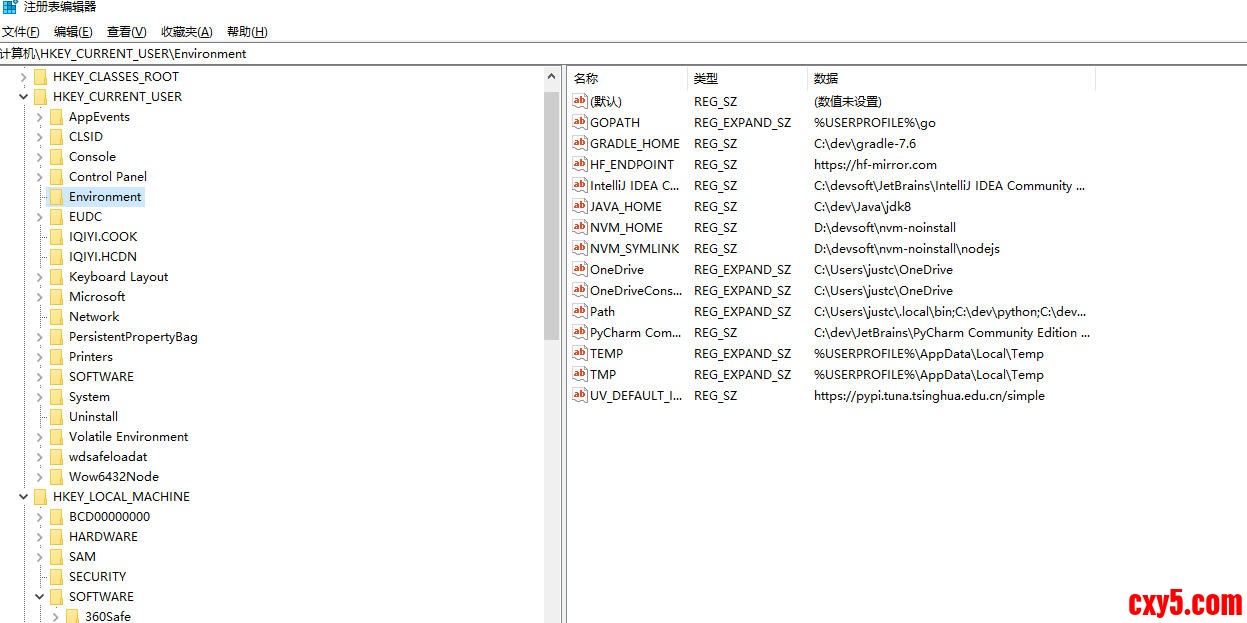Click the HKEY_CLASSES_ROOT folder icon
This screenshot has width=1247, height=623.
click(x=40, y=77)
